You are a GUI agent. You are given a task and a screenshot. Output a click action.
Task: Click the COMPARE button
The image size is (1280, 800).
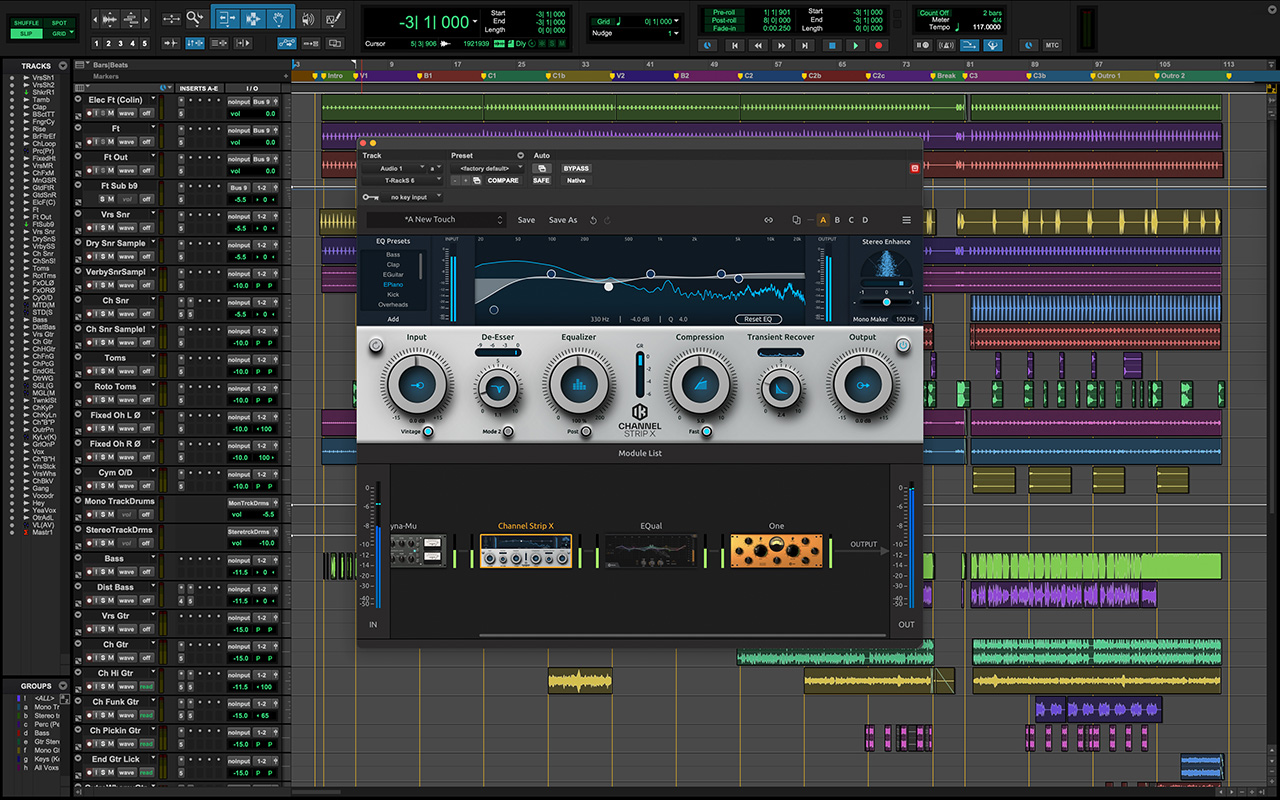(503, 180)
